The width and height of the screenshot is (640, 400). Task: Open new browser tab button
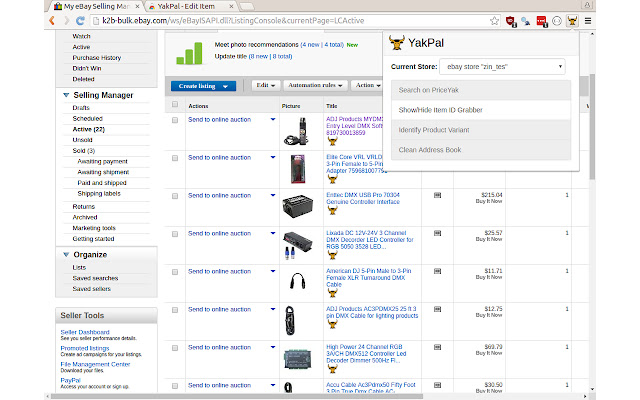point(247,6)
